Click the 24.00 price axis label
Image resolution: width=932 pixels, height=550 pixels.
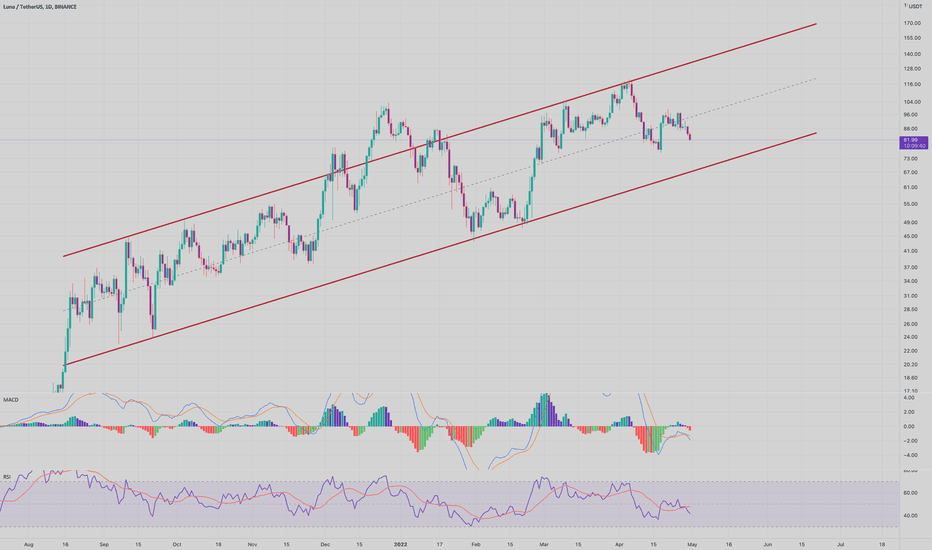[x=911, y=337]
